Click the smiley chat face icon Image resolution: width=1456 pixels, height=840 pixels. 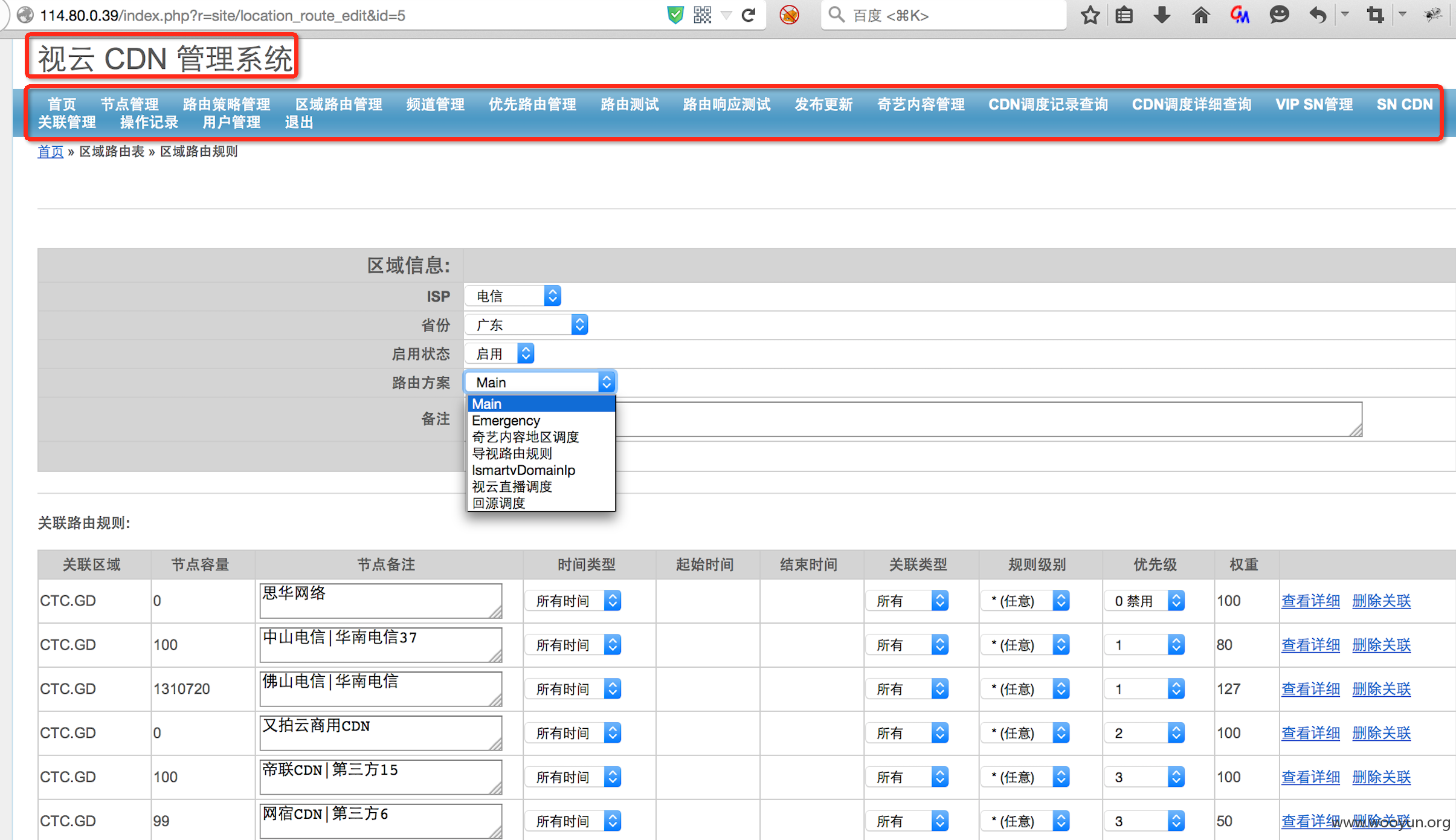click(x=1279, y=15)
